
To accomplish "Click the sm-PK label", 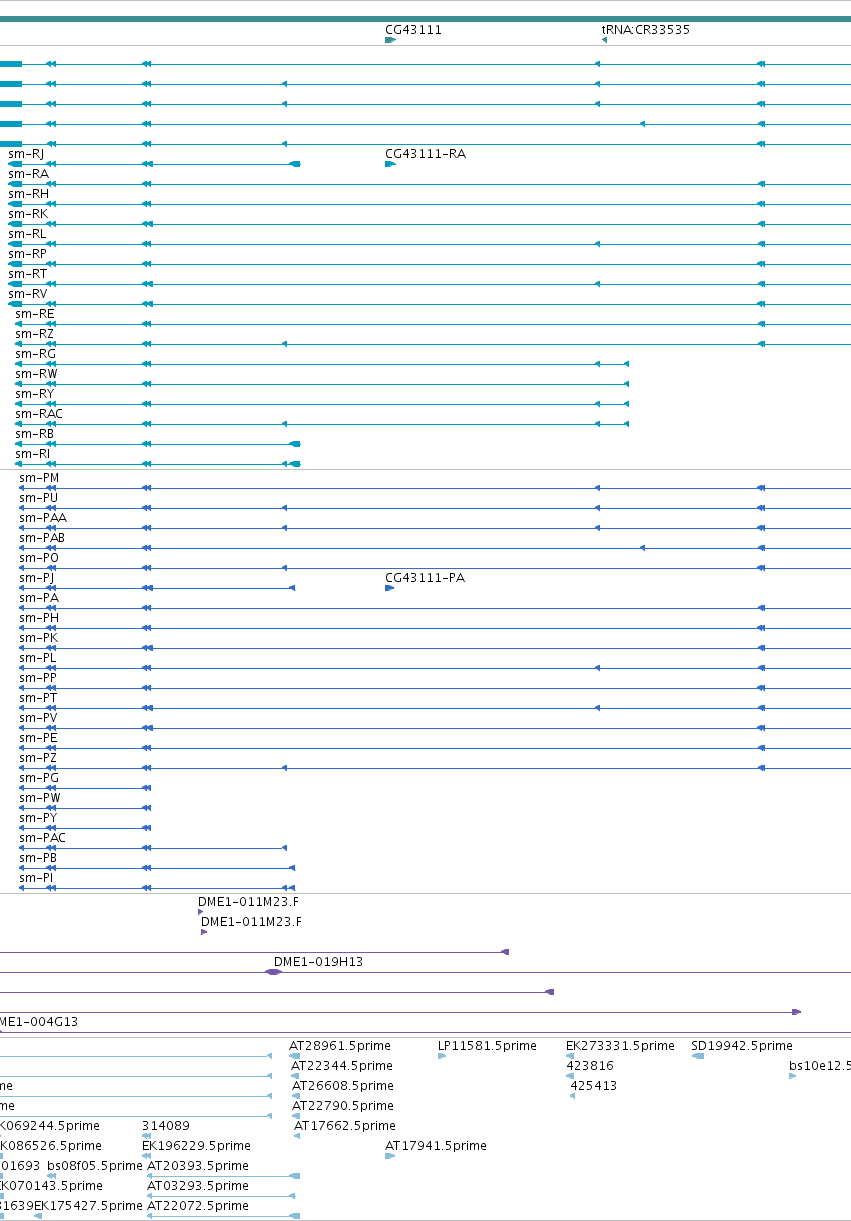I will (39, 638).
